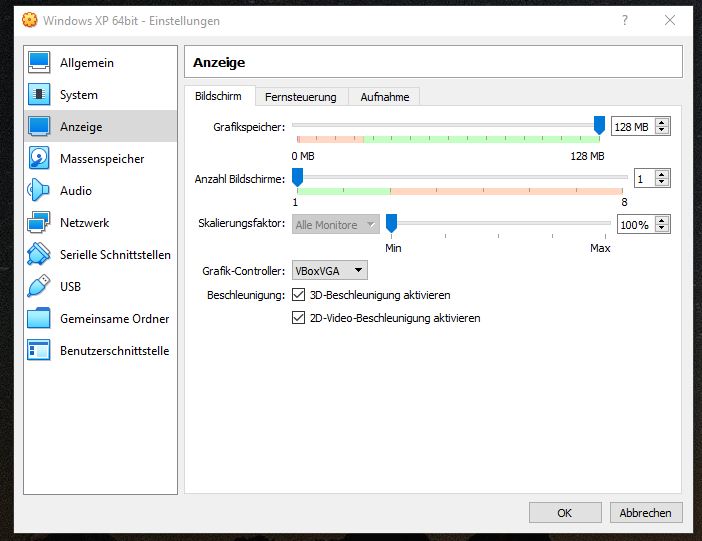
Task: Click the USB plug icon
Action: pos(39,286)
